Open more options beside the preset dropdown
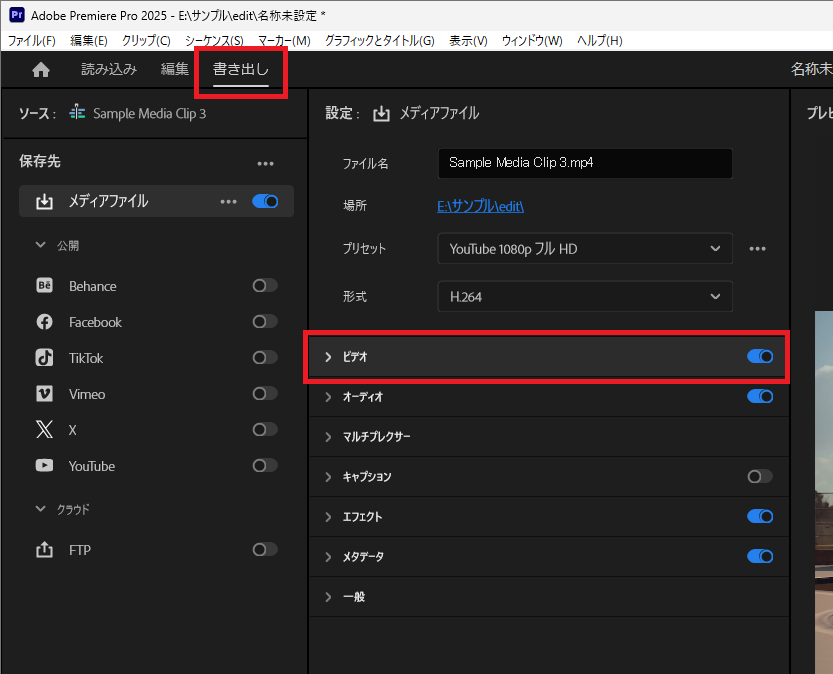 (x=758, y=249)
